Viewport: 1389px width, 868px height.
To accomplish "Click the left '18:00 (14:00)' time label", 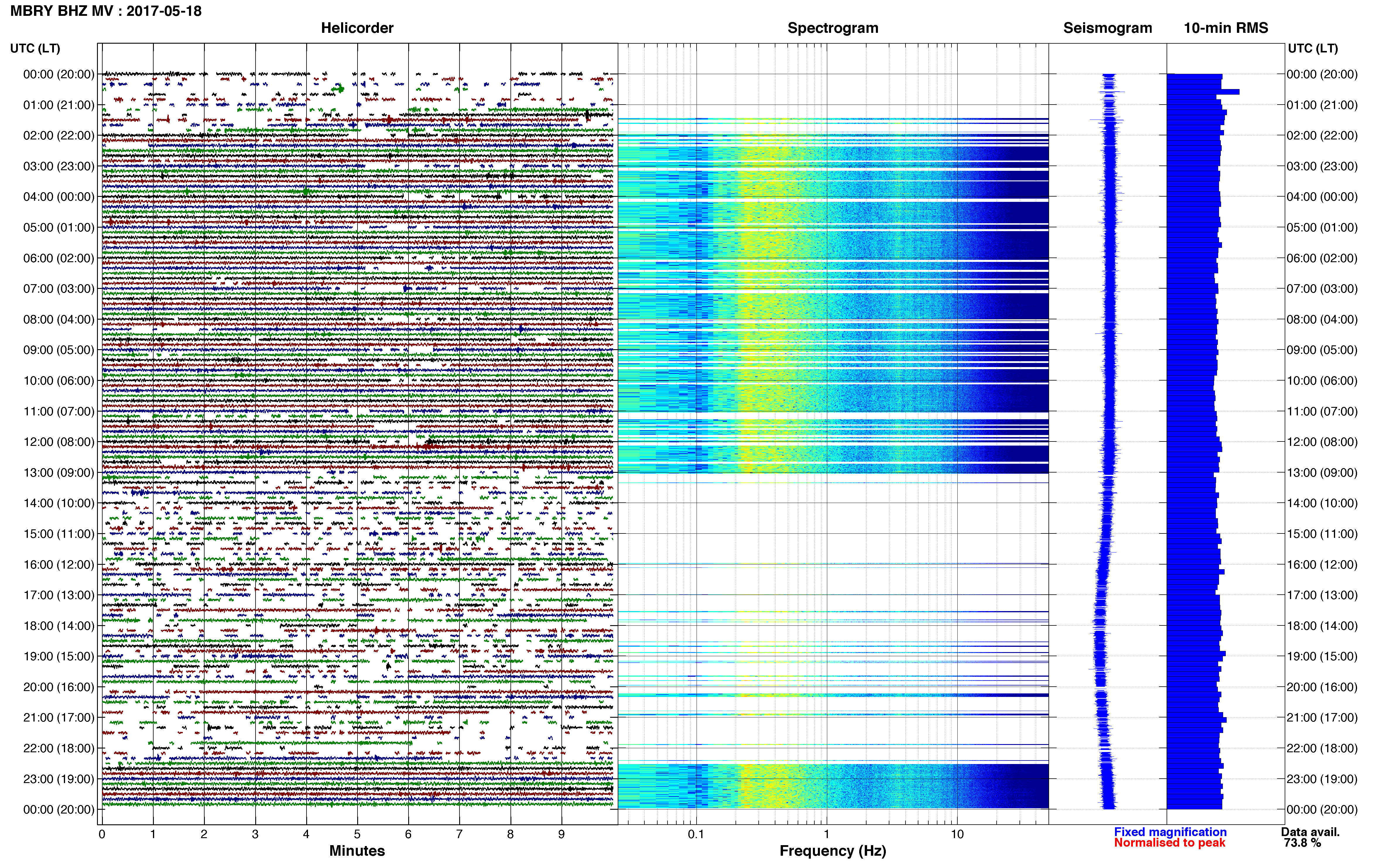I will (x=59, y=626).
